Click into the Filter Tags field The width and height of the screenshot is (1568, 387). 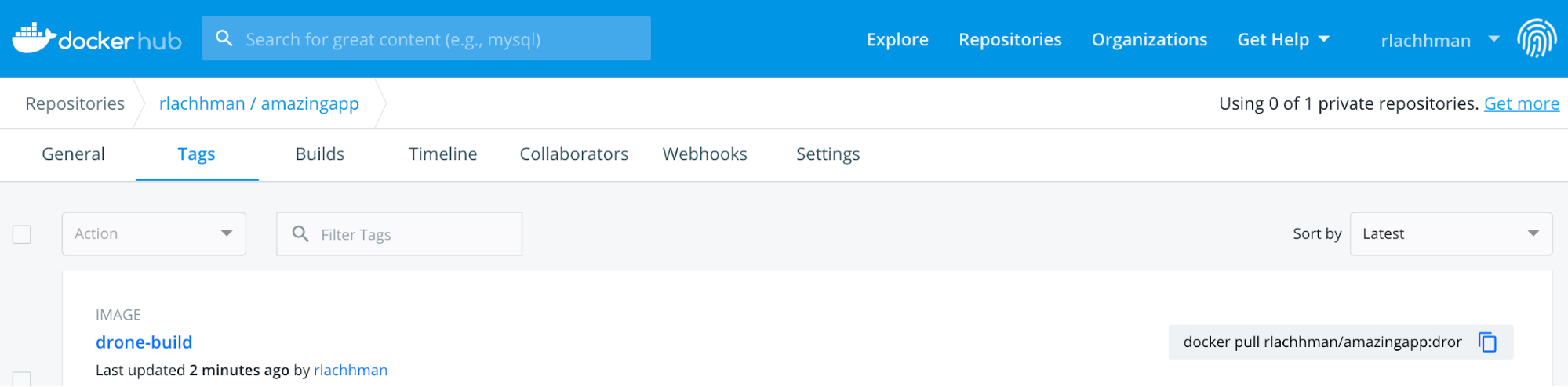tap(399, 233)
